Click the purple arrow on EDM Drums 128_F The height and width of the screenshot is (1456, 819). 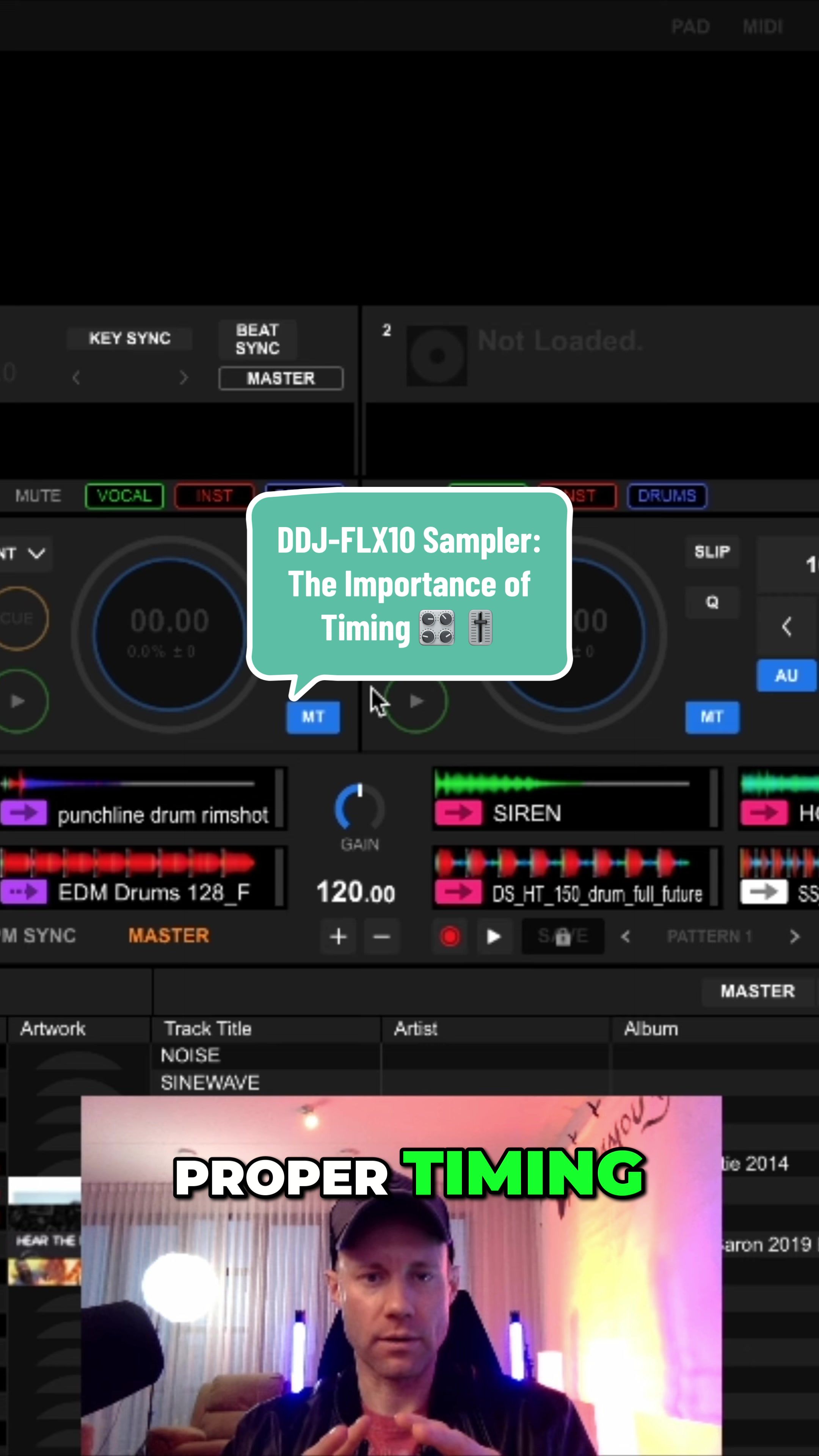pyautogui.click(x=24, y=893)
